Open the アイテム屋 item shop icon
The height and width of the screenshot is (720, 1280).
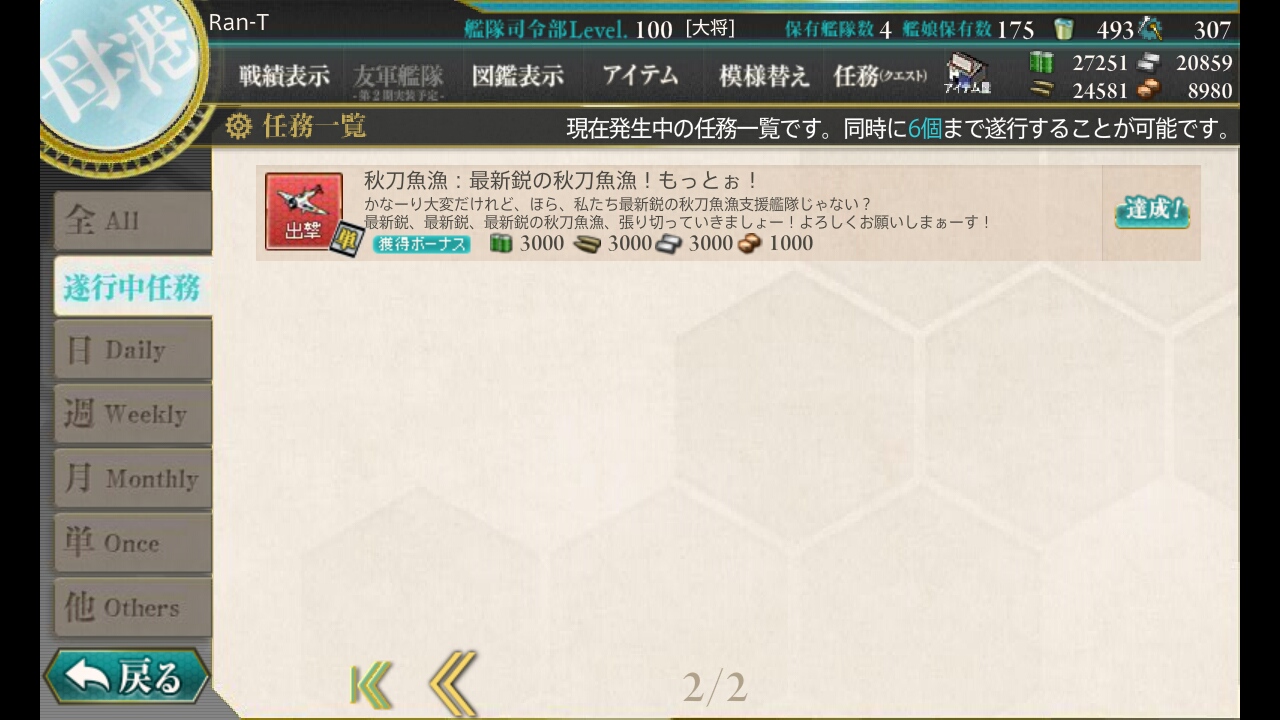[967, 75]
